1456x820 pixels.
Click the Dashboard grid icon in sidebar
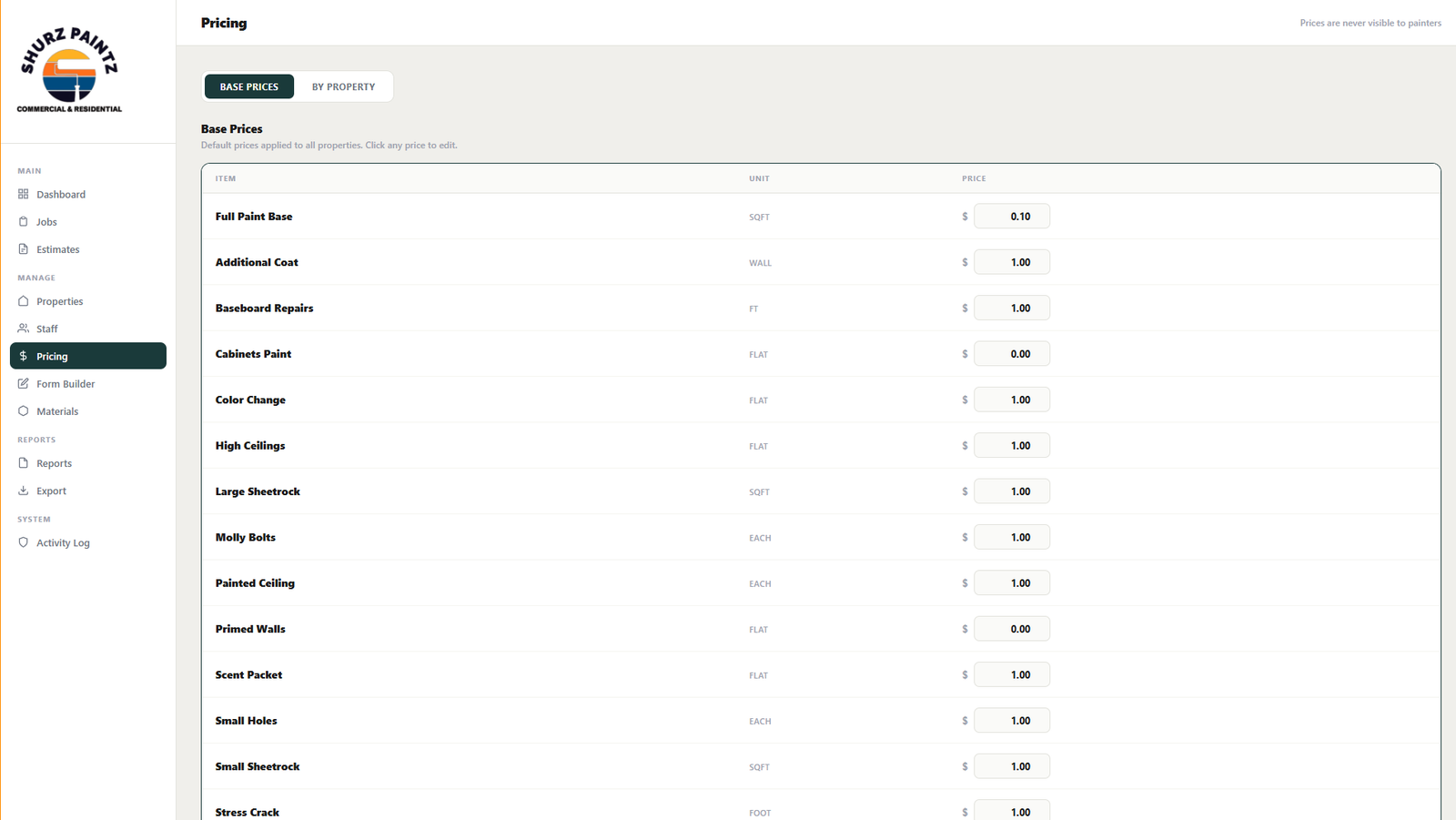[24, 194]
